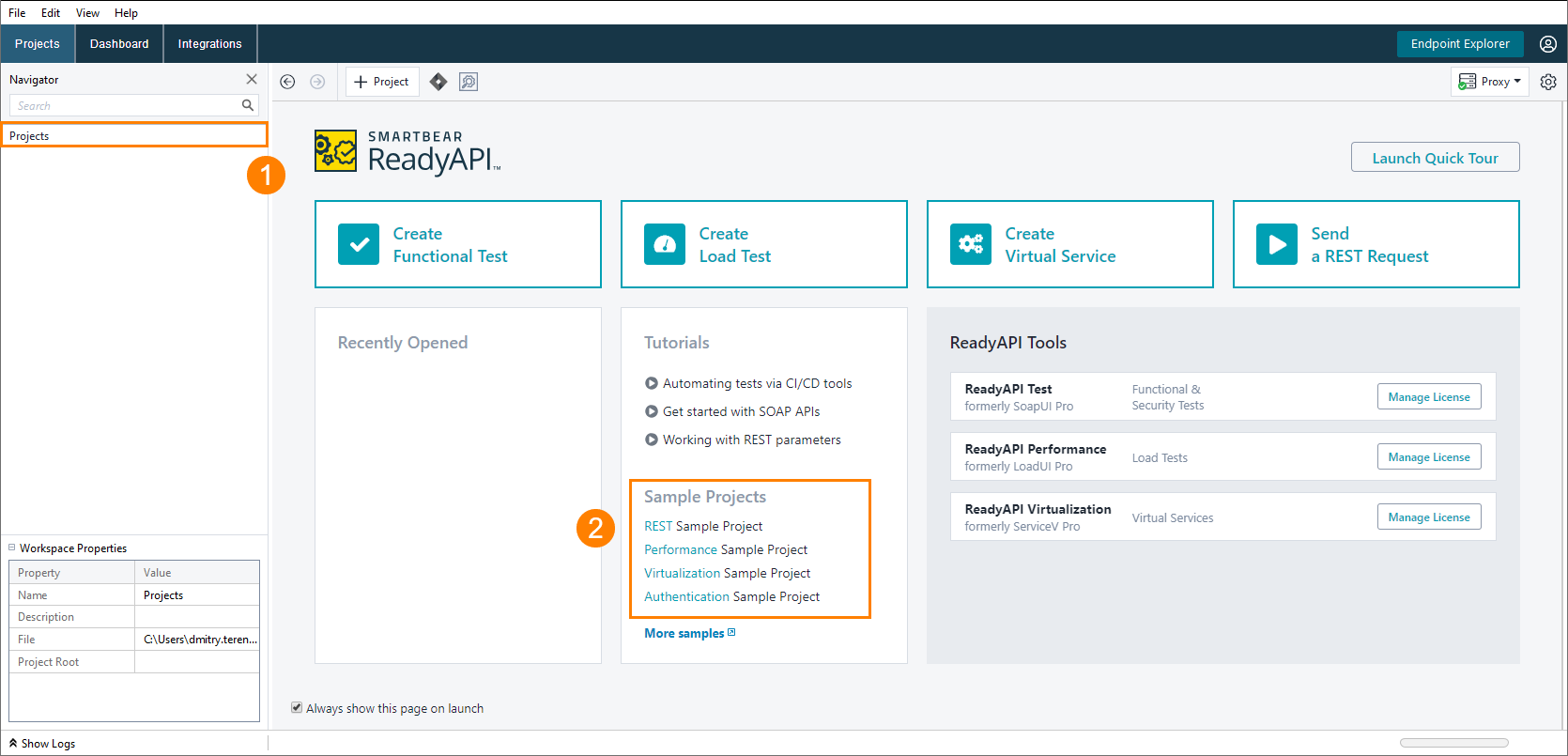Screen dimensions: 1568x756
Task: Manage License for ReadyAPI Performance
Action: pyautogui.click(x=1429, y=457)
